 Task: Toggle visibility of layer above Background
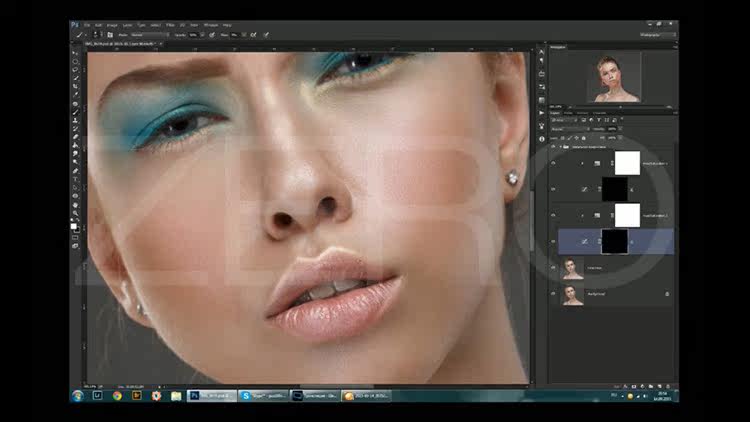553,268
